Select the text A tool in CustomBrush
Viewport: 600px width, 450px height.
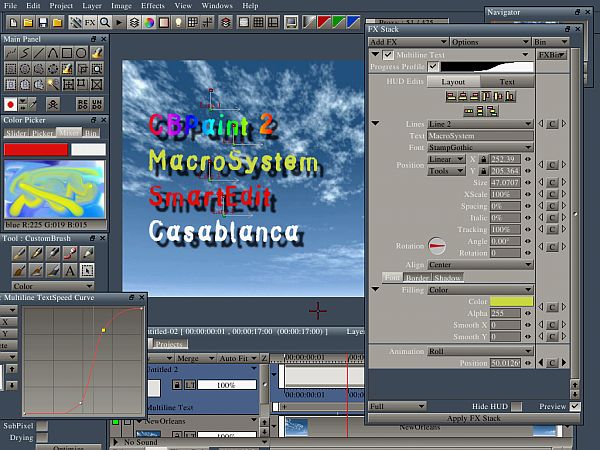(x=70, y=271)
